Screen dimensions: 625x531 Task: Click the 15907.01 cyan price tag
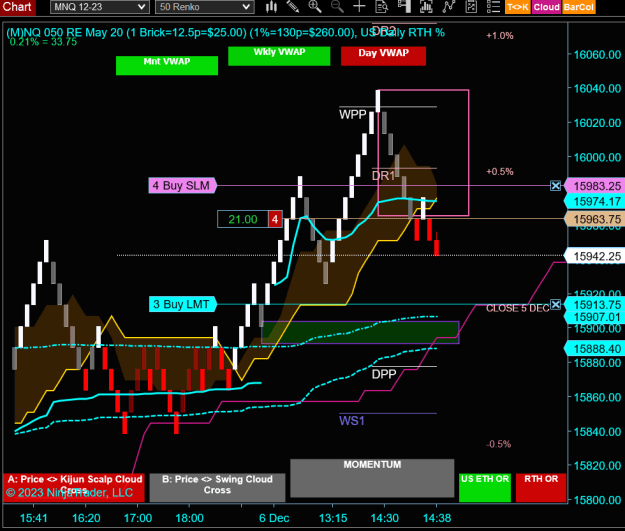[x=595, y=317]
